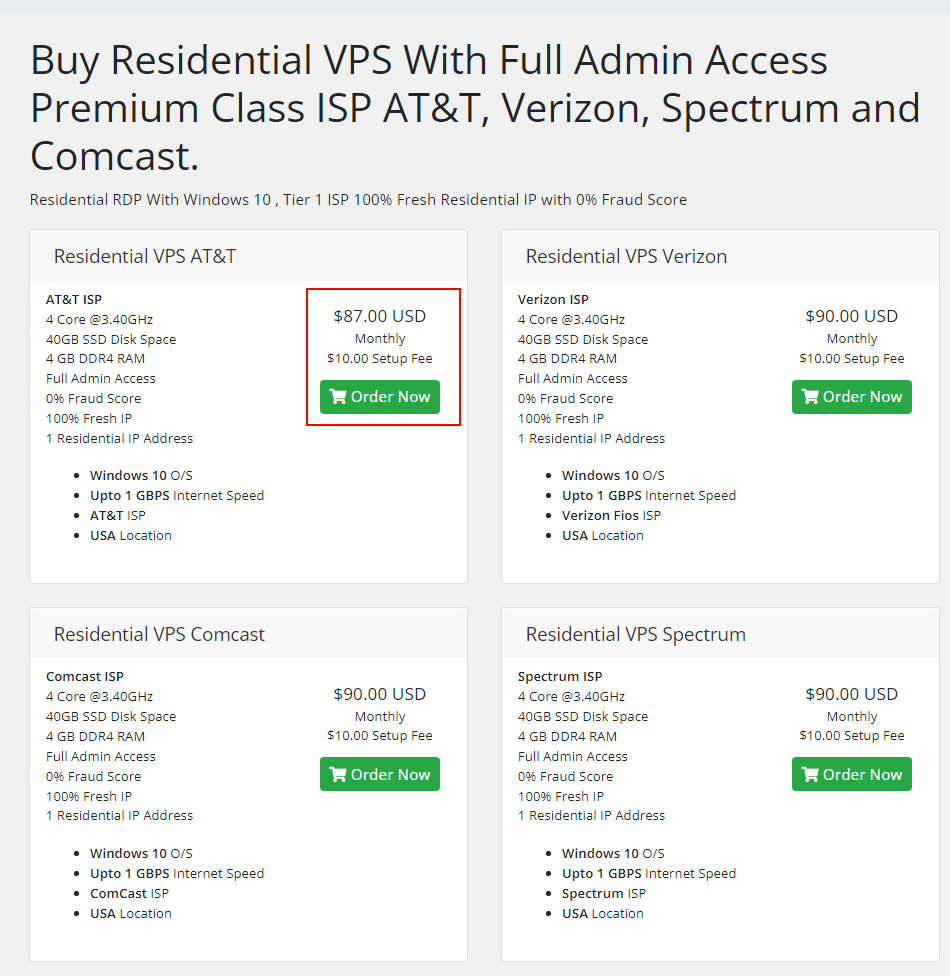Image resolution: width=950 pixels, height=976 pixels.
Task: Click the Residential VPS Spectrum card title
Action: click(x=636, y=634)
